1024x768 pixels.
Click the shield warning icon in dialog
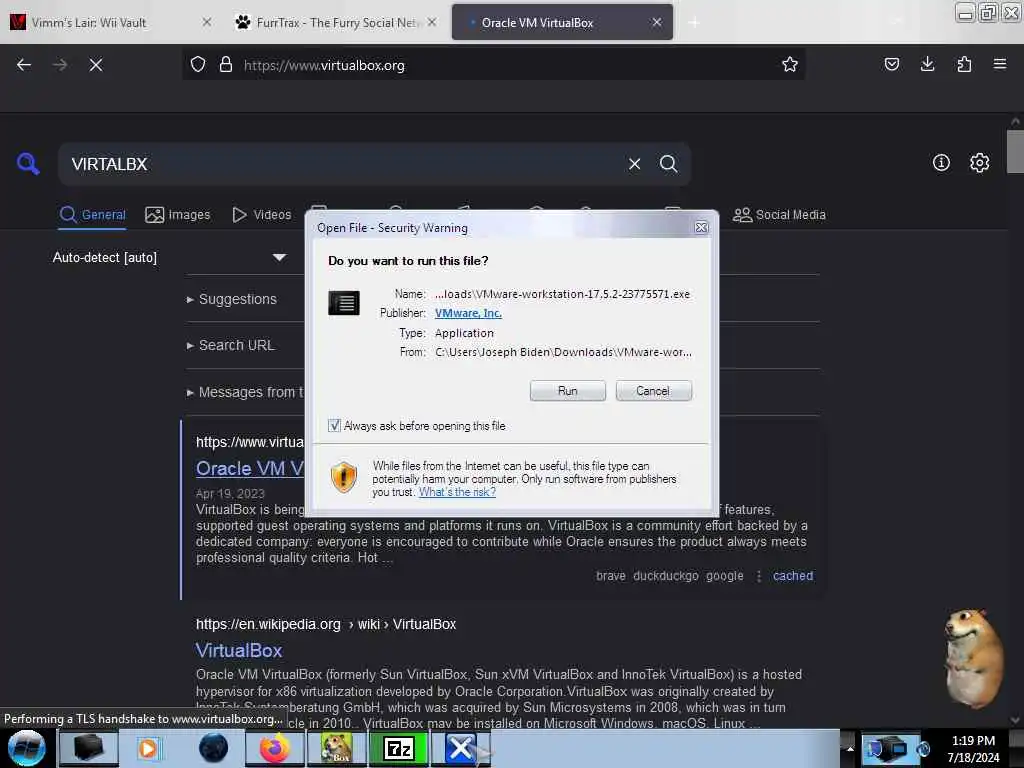[x=344, y=477]
